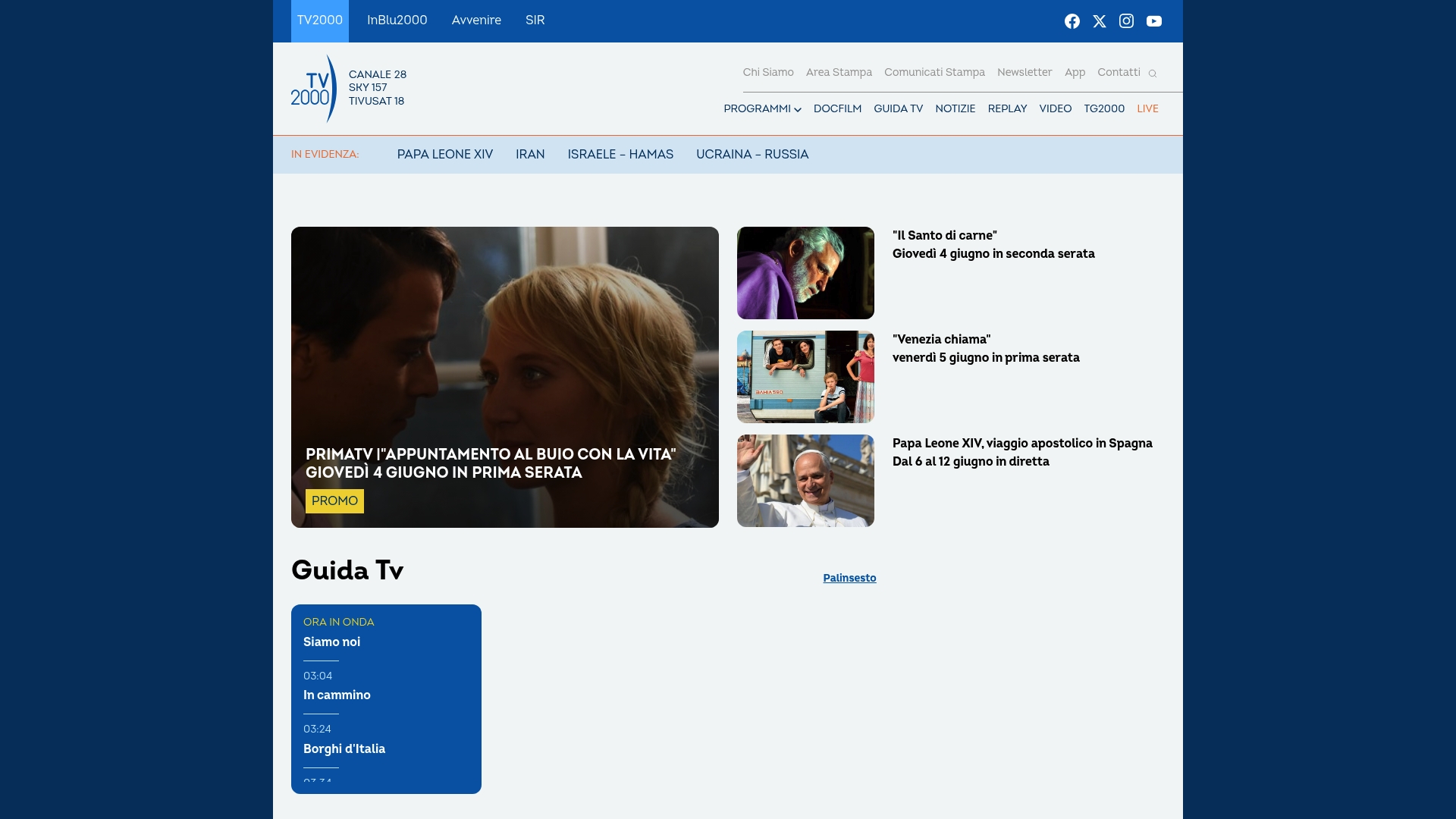Click the ORA IN ONDA label
The width and height of the screenshot is (1456, 819).
click(338, 623)
